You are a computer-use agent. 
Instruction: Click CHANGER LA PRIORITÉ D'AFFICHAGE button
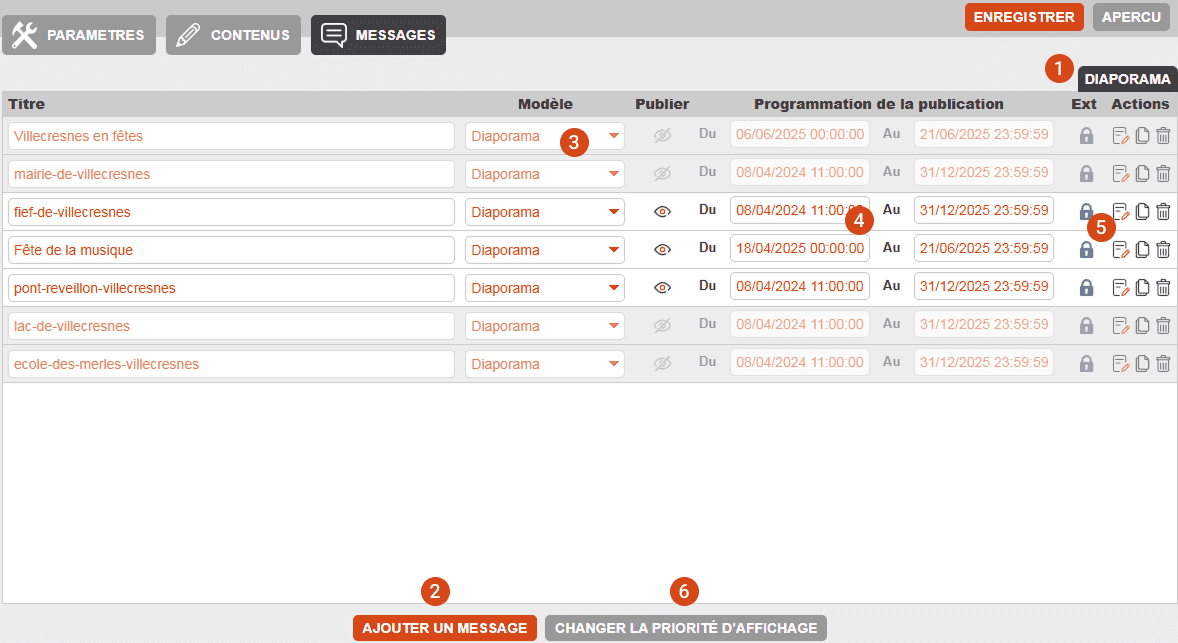pos(686,628)
